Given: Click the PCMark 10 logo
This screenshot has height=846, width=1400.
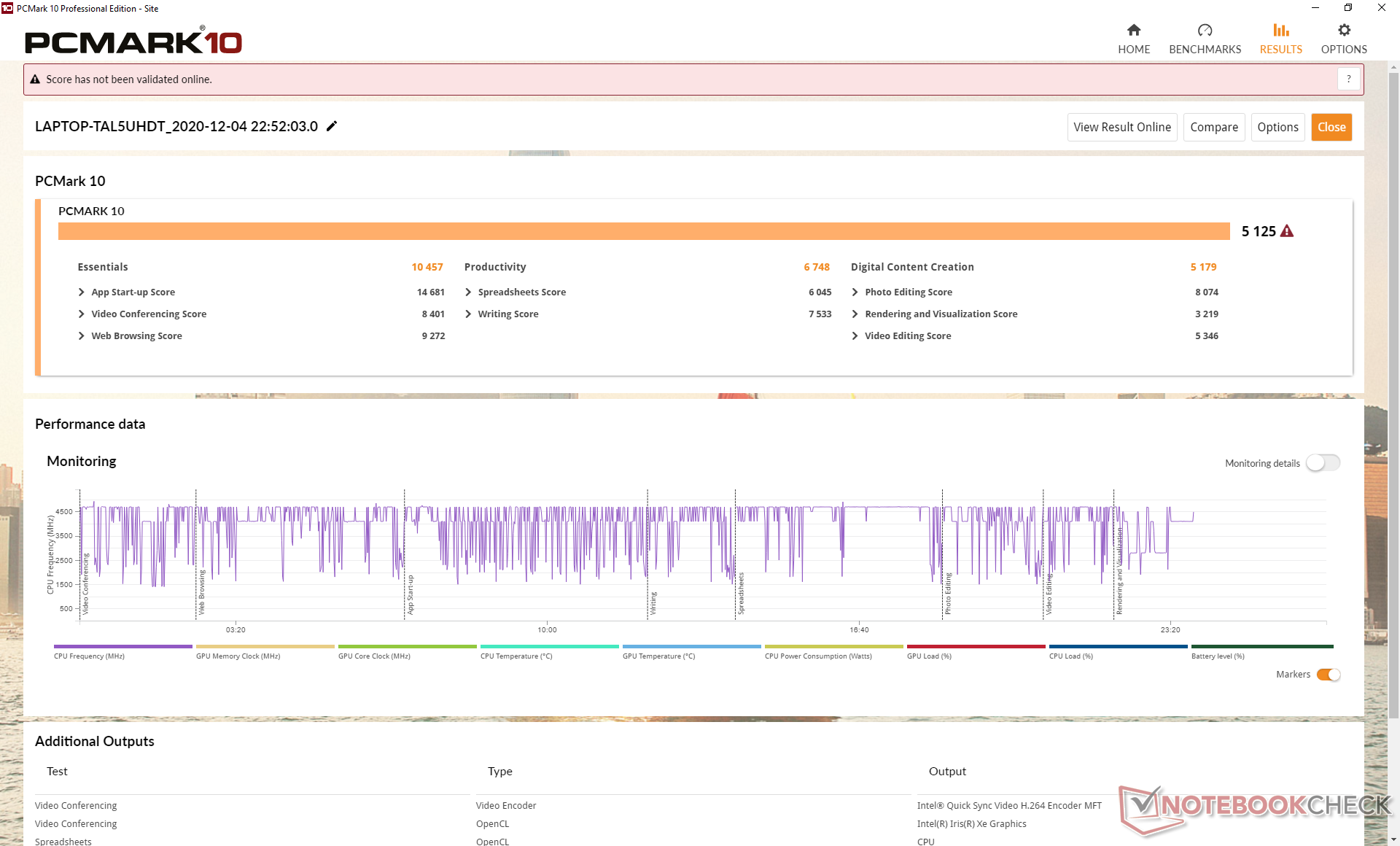Looking at the screenshot, I should tap(133, 42).
